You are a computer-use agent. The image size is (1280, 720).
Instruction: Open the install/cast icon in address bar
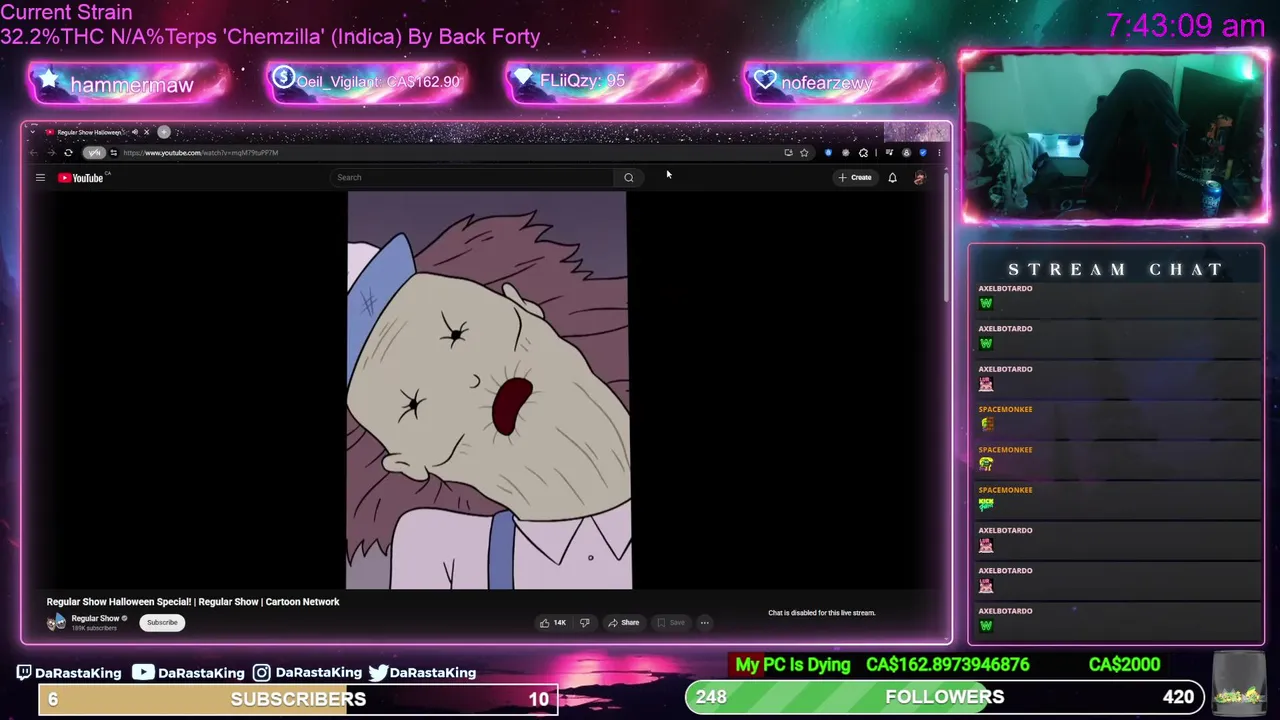(x=789, y=152)
